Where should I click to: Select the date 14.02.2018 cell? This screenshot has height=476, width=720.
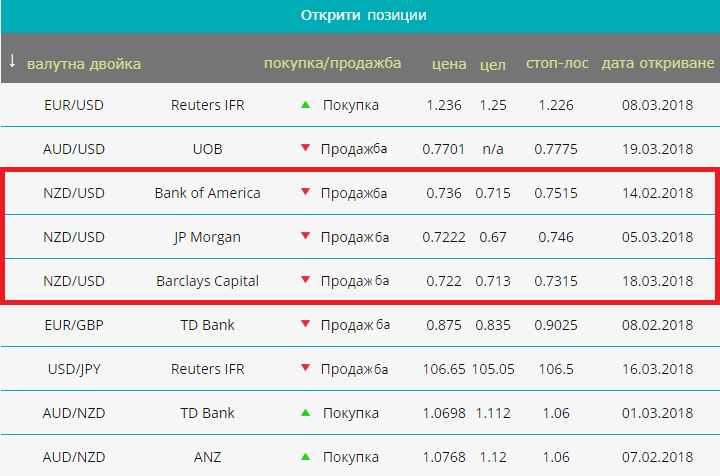658,193
